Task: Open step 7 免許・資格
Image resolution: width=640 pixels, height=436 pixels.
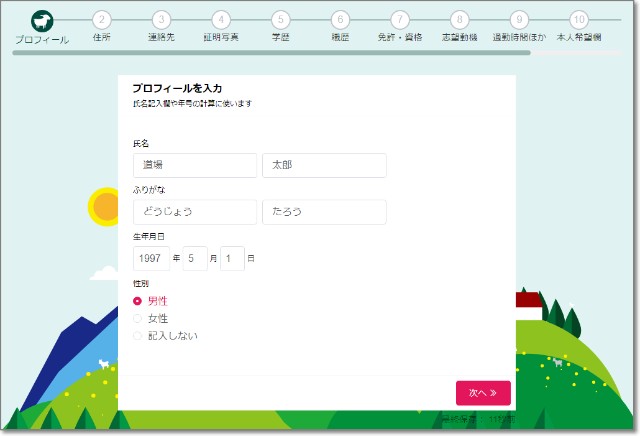Action: (400, 20)
